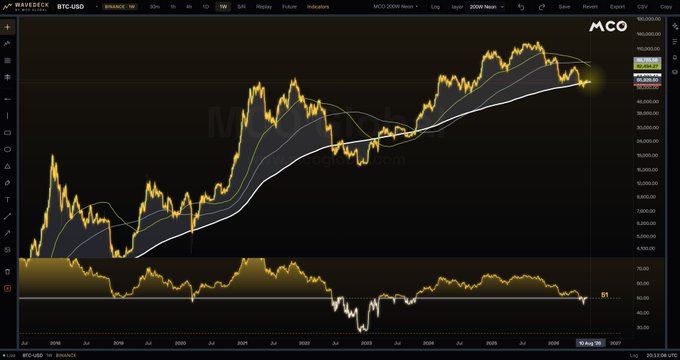This screenshot has width=680, height=360.
Task: Toggle the S/R levels overlay
Action: pyautogui.click(x=242, y=7)
